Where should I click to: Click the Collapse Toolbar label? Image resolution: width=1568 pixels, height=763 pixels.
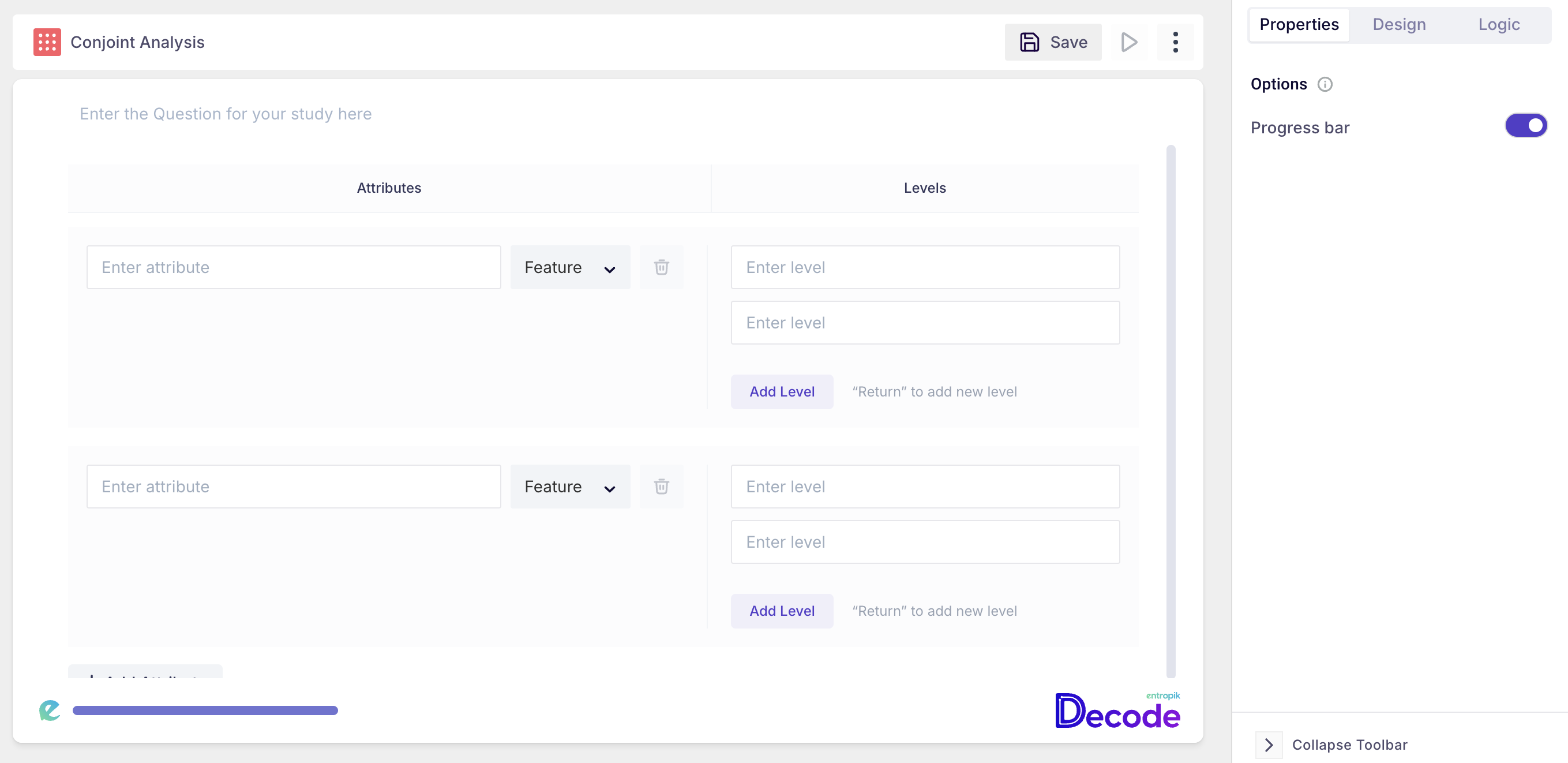(1349, 744)
